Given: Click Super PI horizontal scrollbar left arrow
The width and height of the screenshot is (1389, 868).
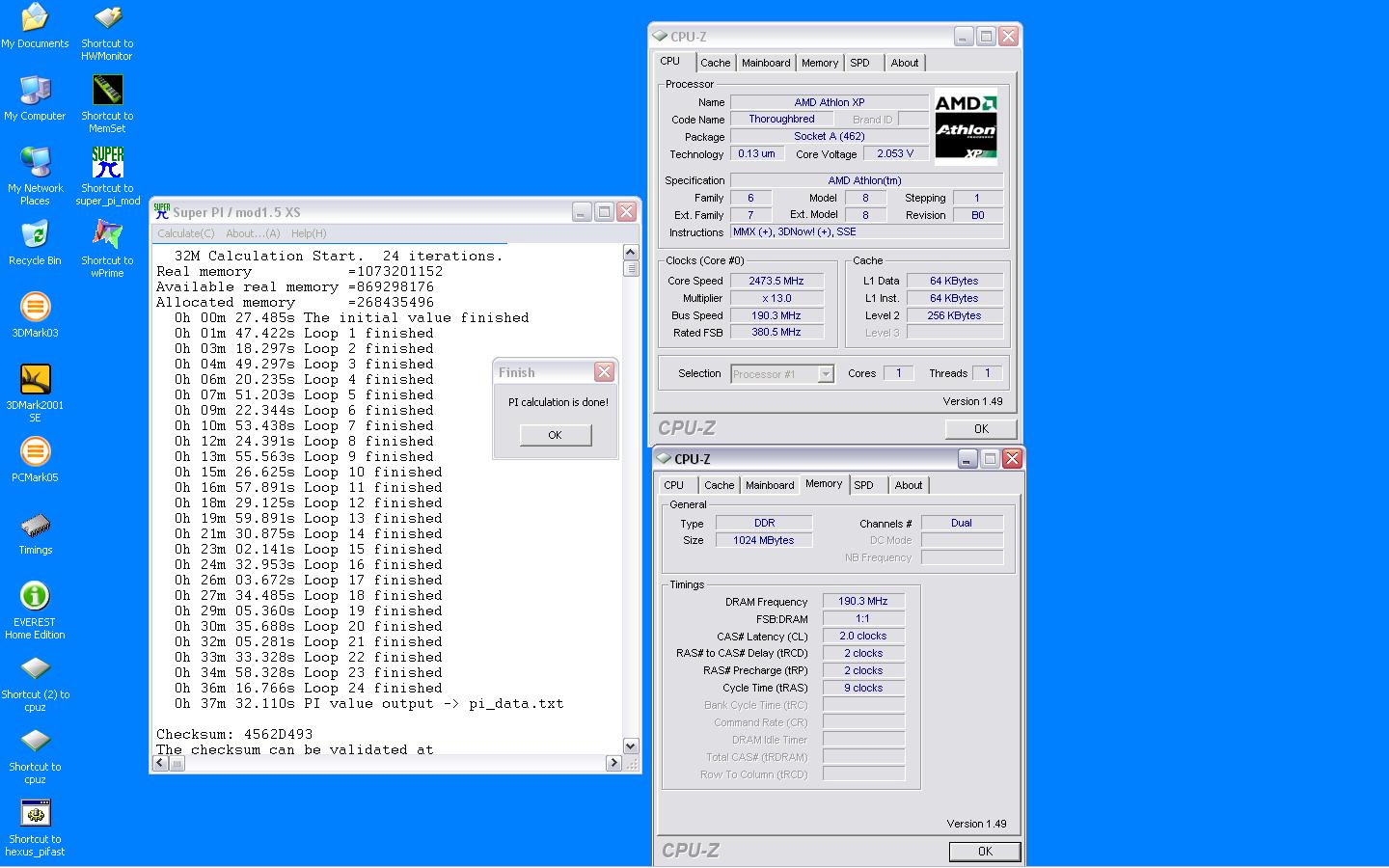Looking at the screenshot, I should [x=161, y=763].
